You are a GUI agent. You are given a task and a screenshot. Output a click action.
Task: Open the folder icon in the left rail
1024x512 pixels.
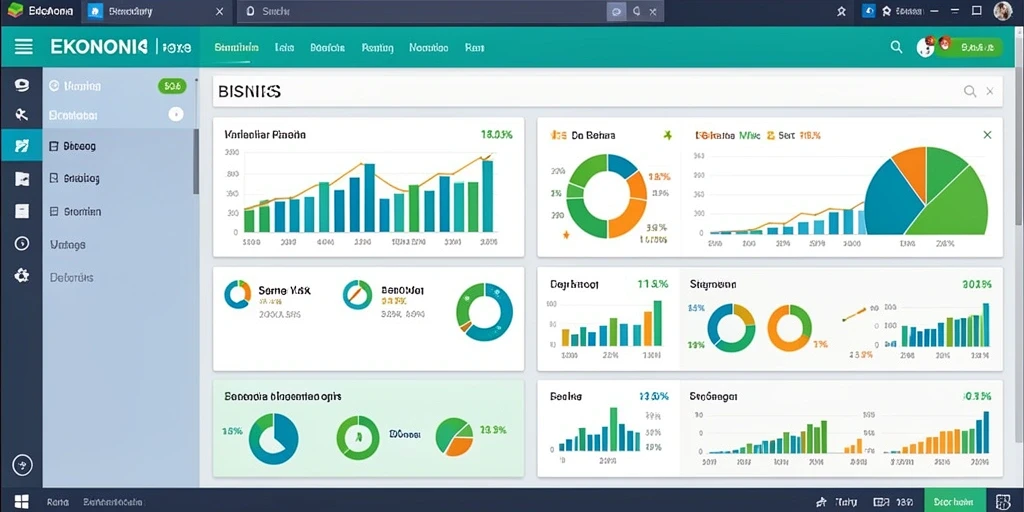pos(22,178)
